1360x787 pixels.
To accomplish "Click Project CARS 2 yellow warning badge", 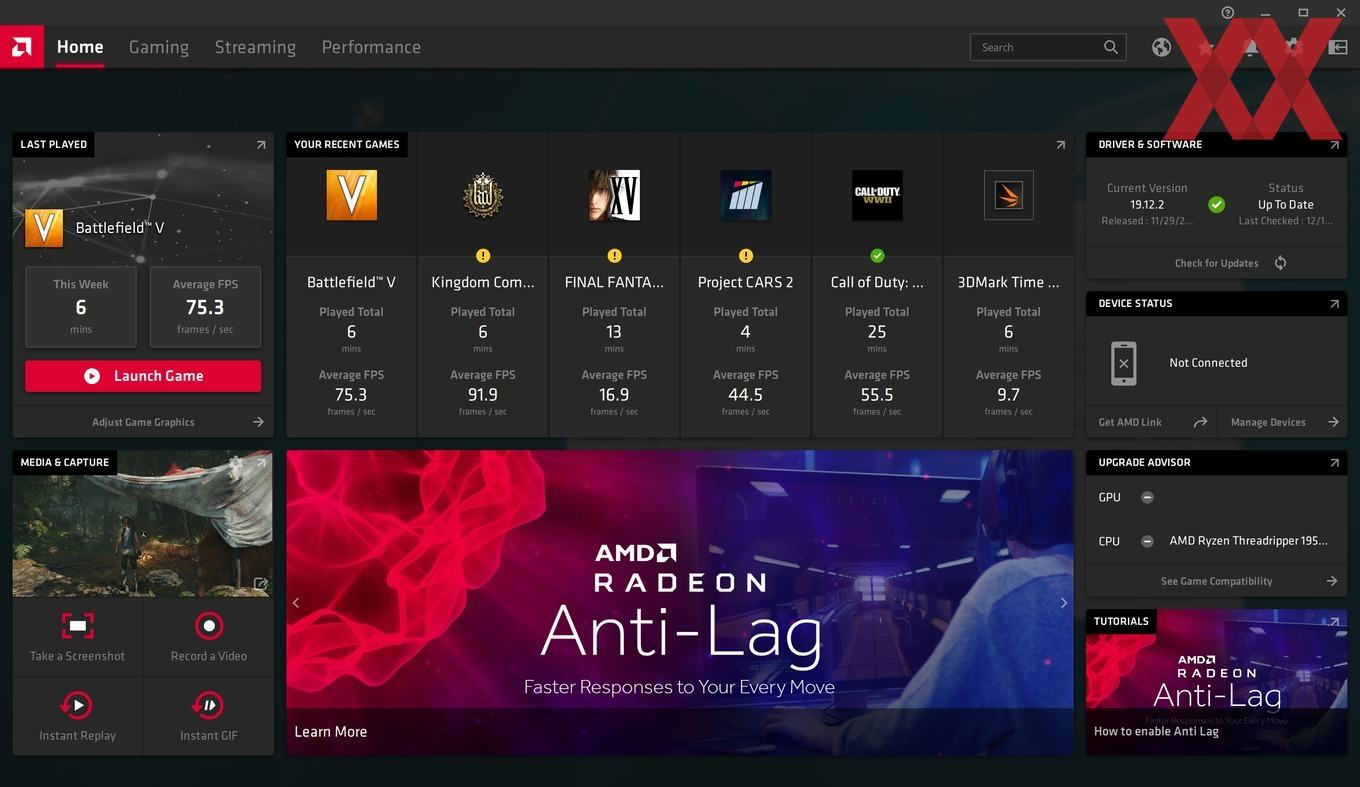I will (746, 256).
